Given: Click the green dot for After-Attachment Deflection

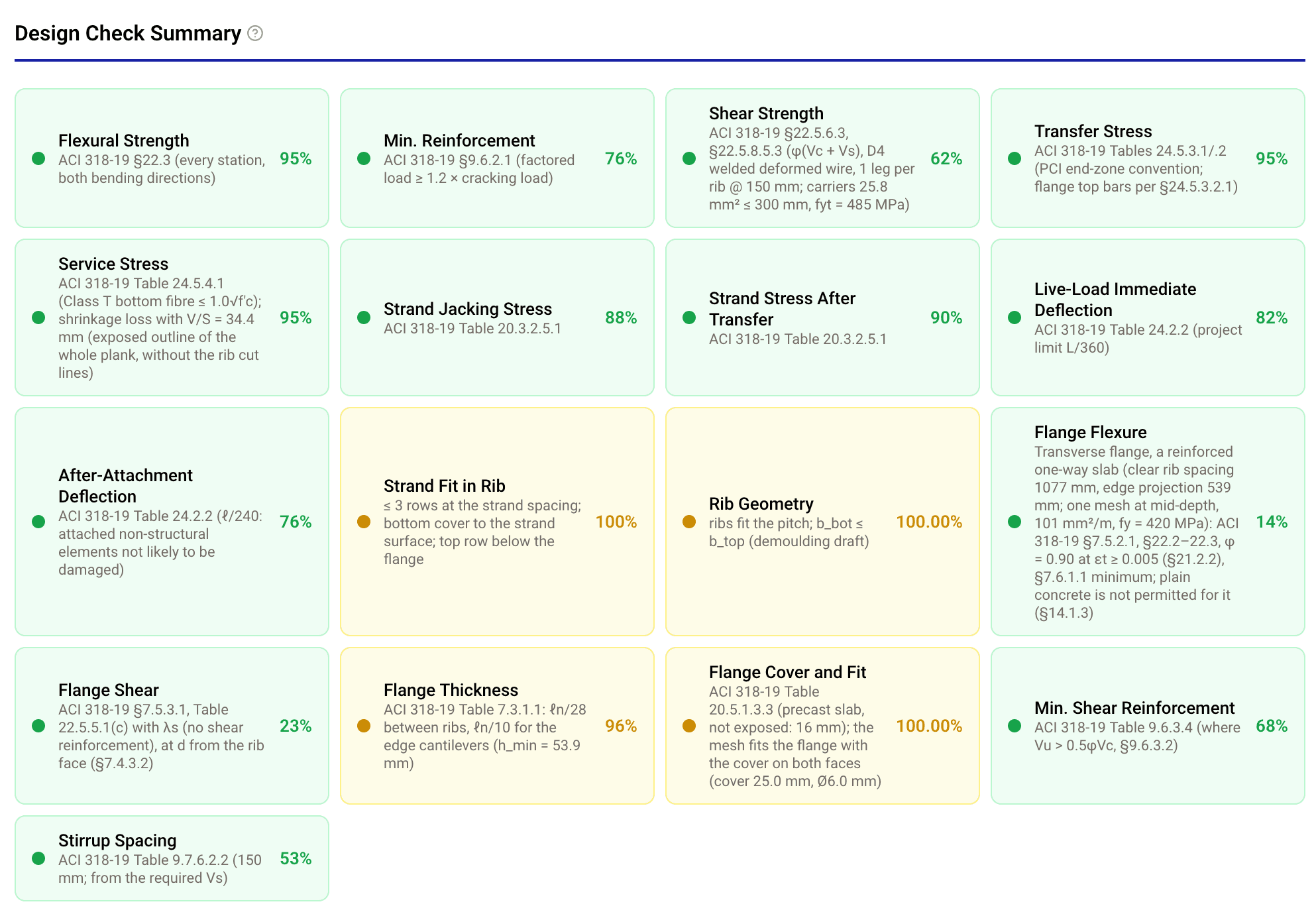Looking at the screenshot, I should (38, 522).
